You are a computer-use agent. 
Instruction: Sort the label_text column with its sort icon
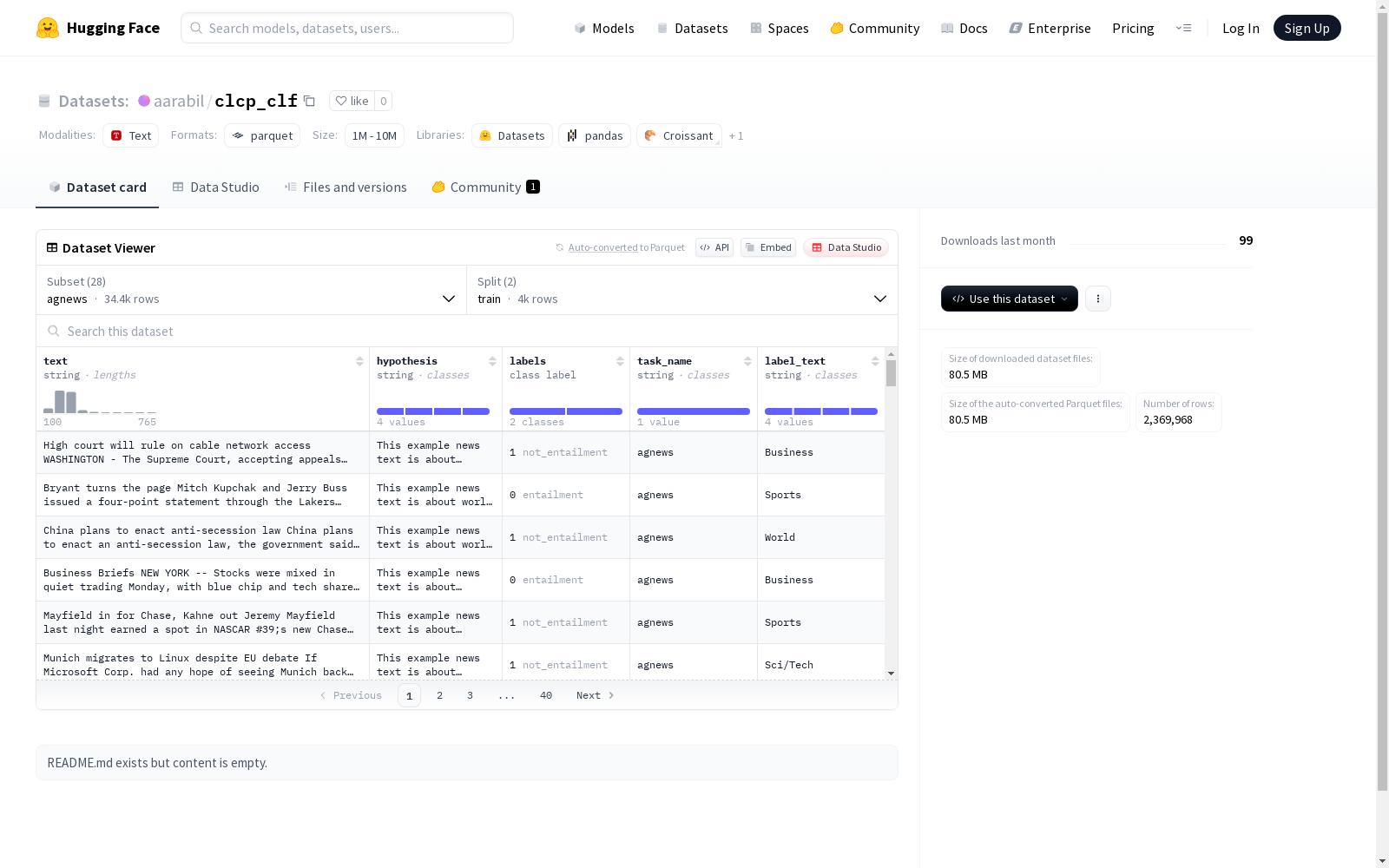[x=875, y=361]
